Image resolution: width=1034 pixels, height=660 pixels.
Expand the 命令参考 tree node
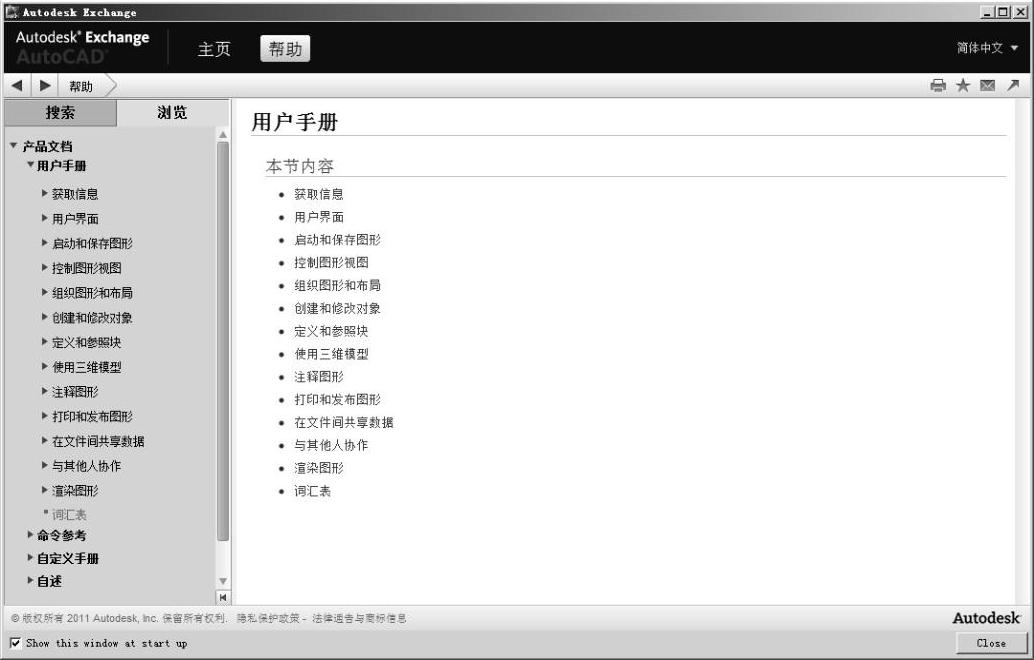(x=30, y=535)
